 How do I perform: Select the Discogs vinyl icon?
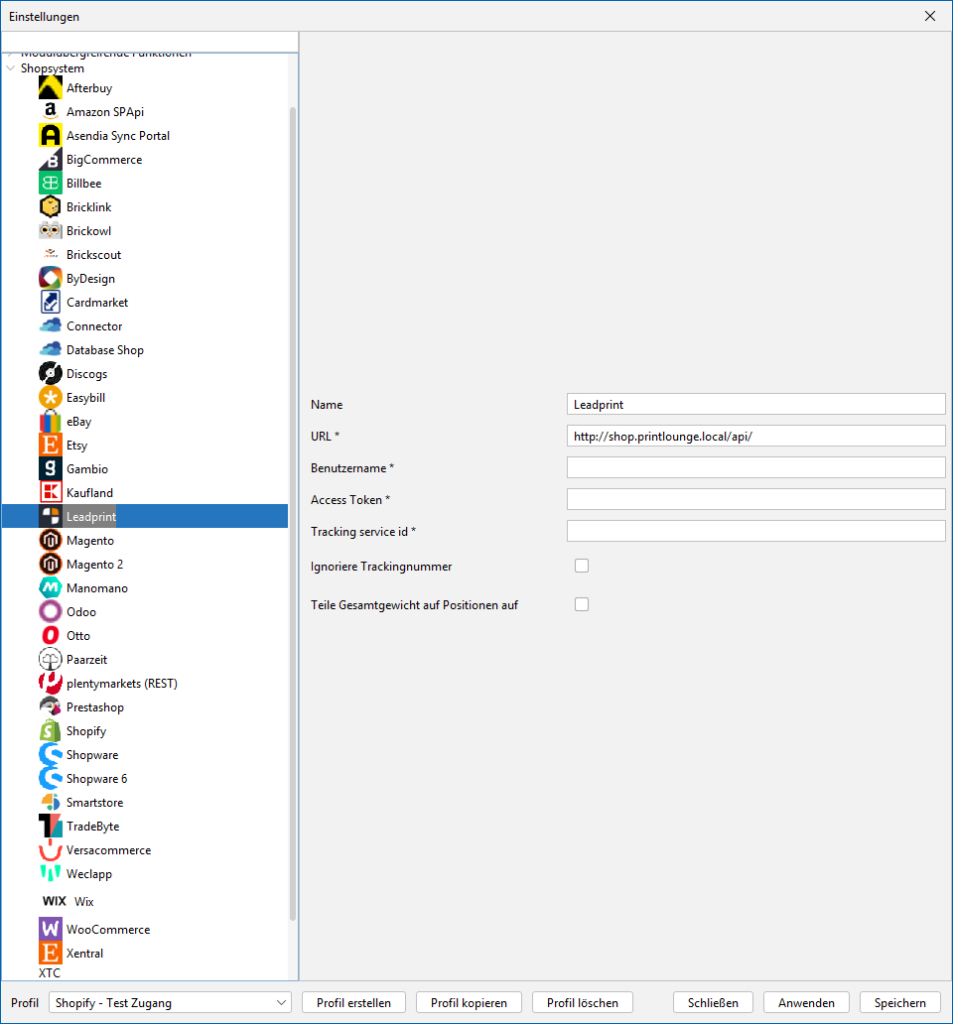click(50, 374)
